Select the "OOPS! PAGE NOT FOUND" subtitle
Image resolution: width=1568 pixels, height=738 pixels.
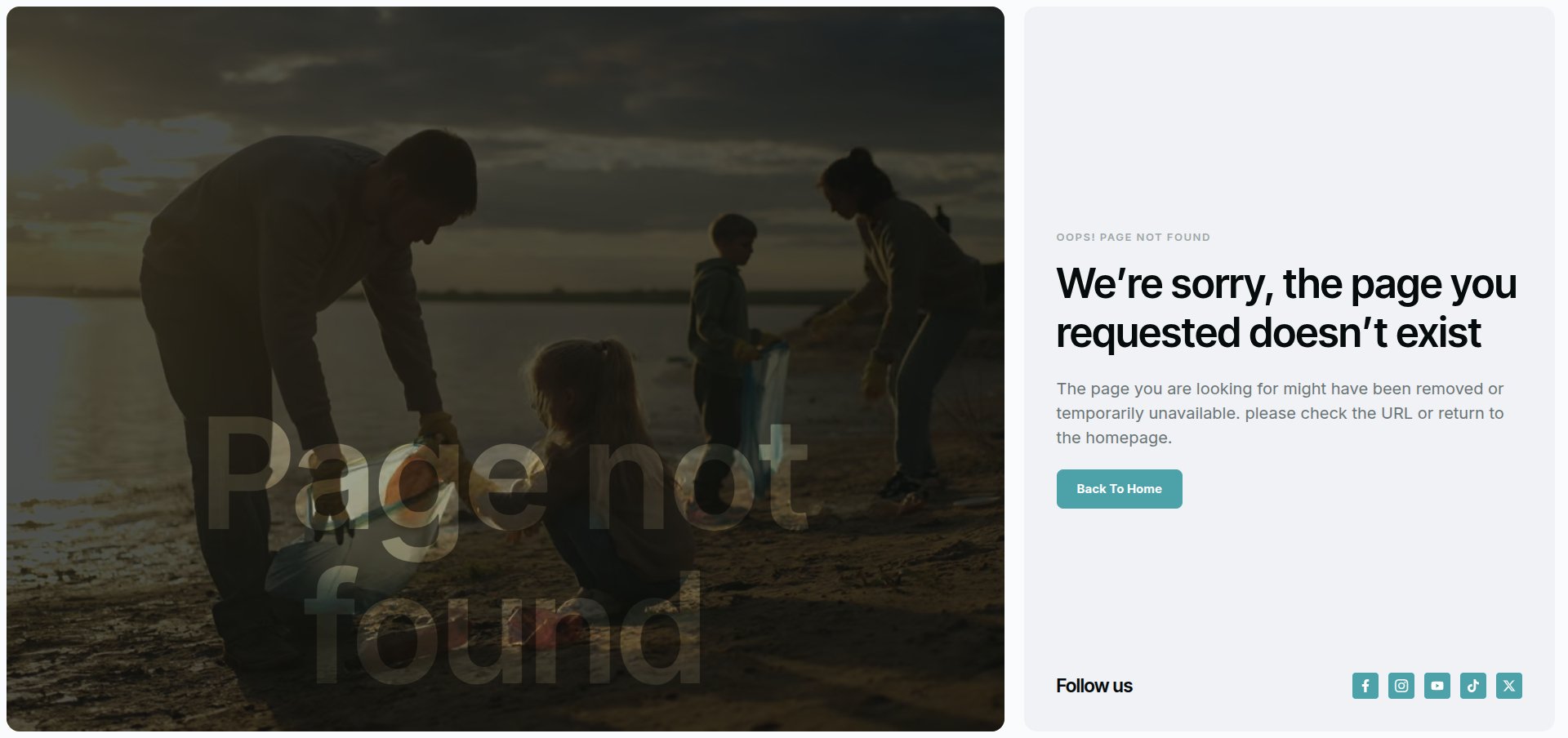(1133, 238)
